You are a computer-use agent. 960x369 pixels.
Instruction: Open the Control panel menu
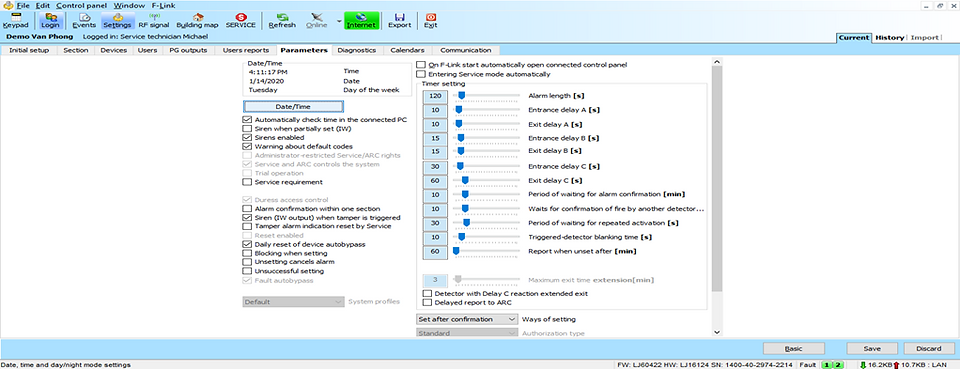[x=81, y=5]
